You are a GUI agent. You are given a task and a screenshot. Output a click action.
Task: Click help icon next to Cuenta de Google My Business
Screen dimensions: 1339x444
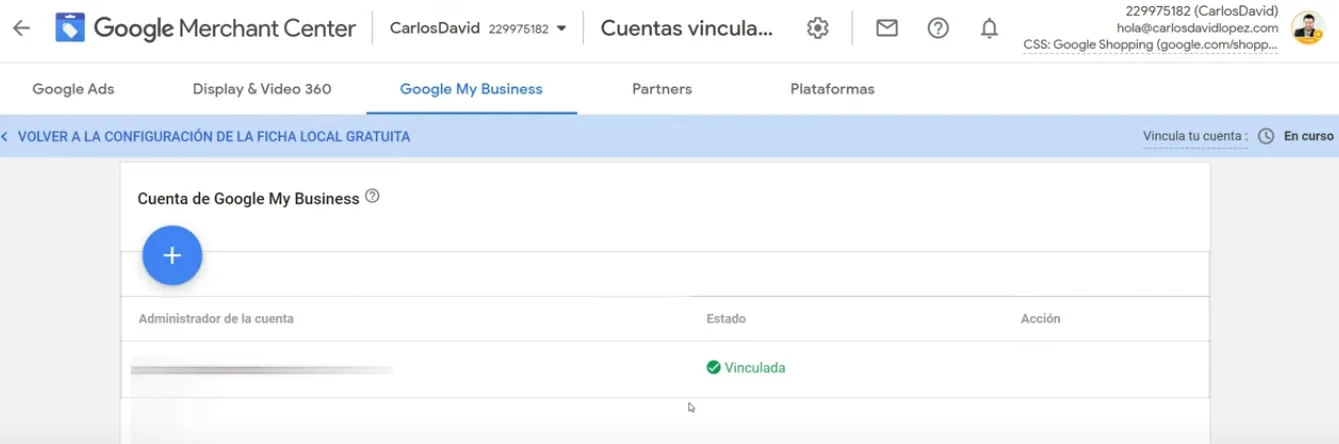tap(372, 197)
